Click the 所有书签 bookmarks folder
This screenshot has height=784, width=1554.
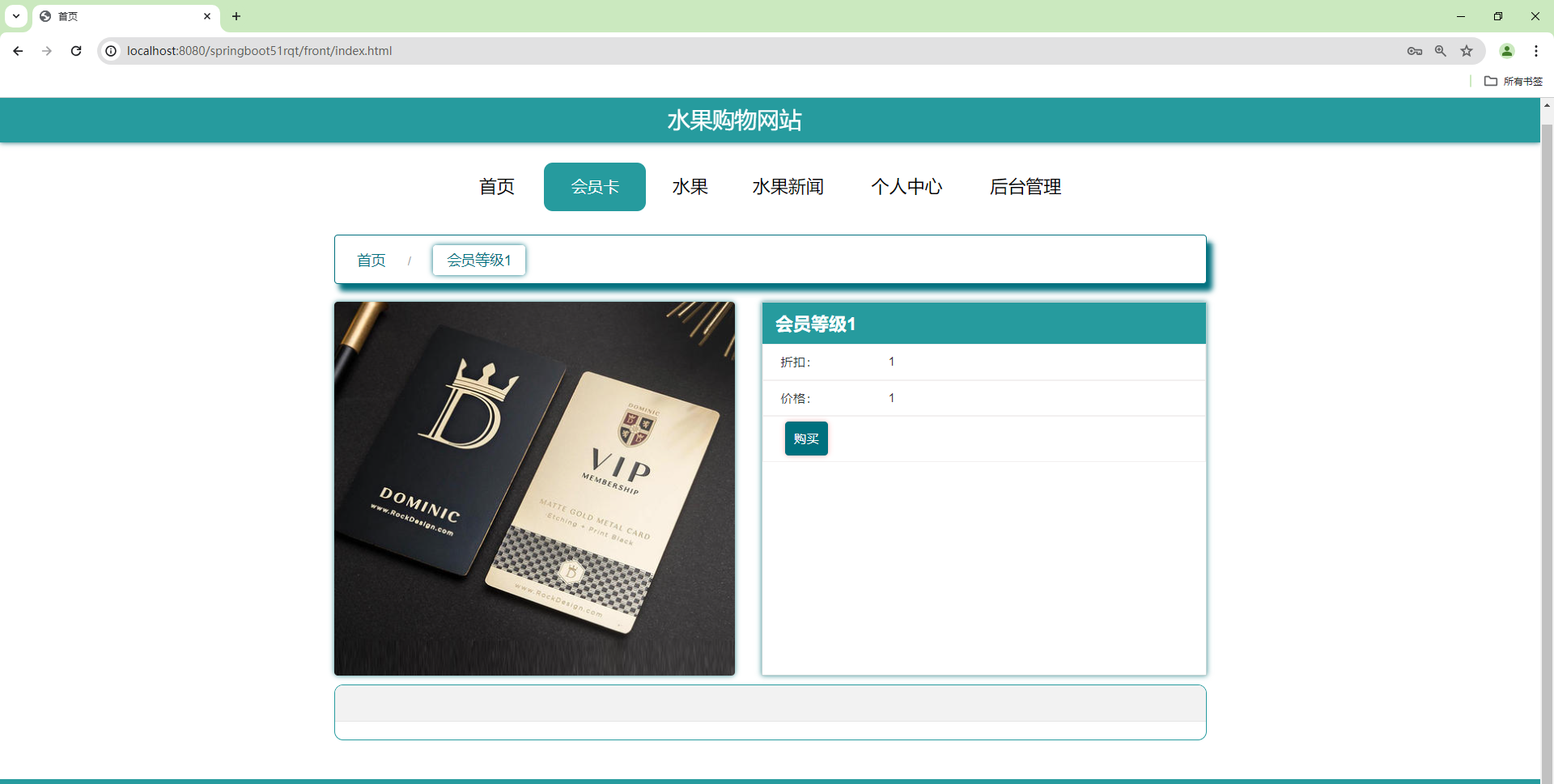pyautogui.click(x=1513, y=81)
